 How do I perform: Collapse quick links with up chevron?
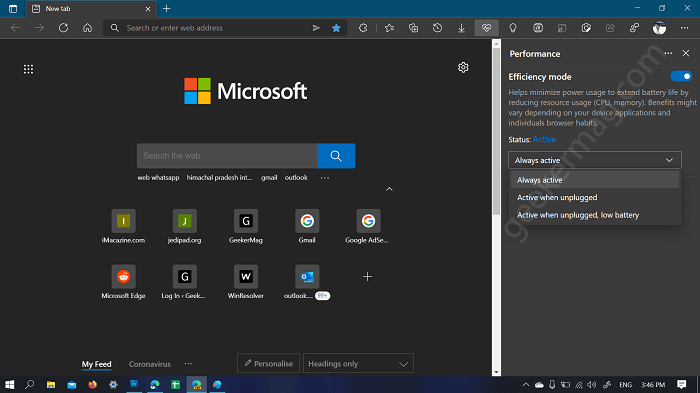click(389, 189)
